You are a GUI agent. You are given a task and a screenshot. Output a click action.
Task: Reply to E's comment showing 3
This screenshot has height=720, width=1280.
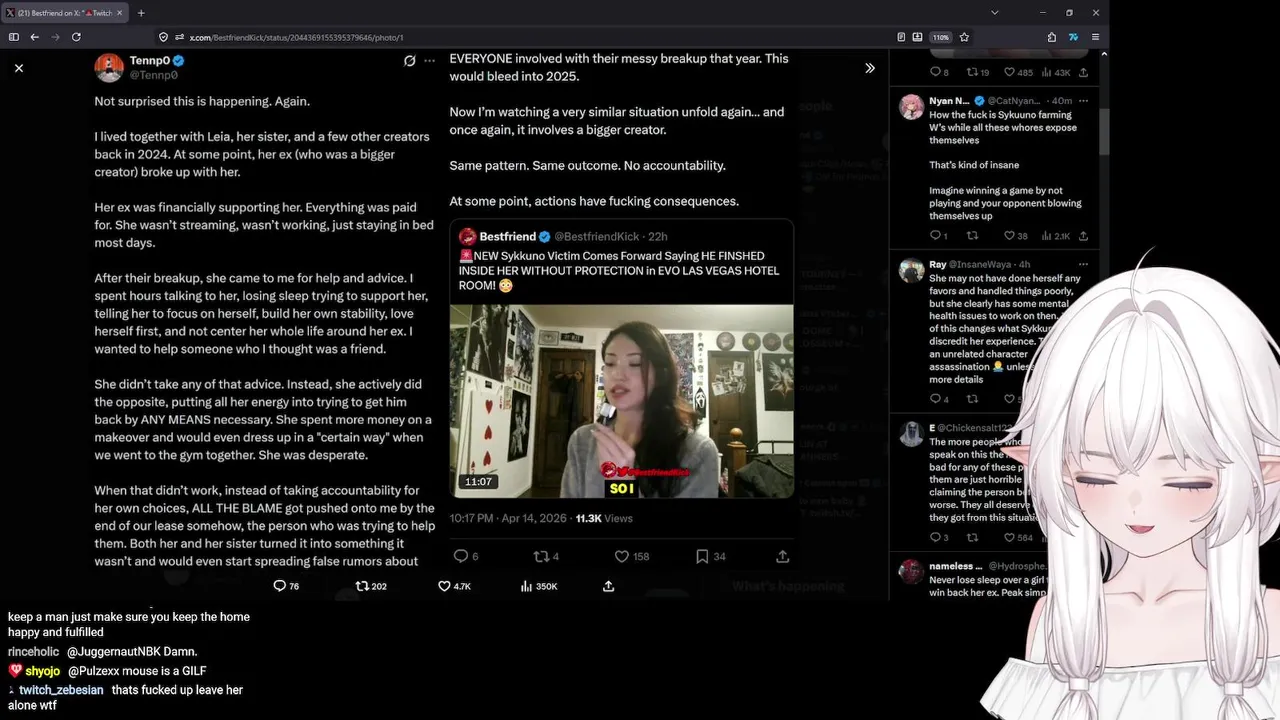coord(935,537)
